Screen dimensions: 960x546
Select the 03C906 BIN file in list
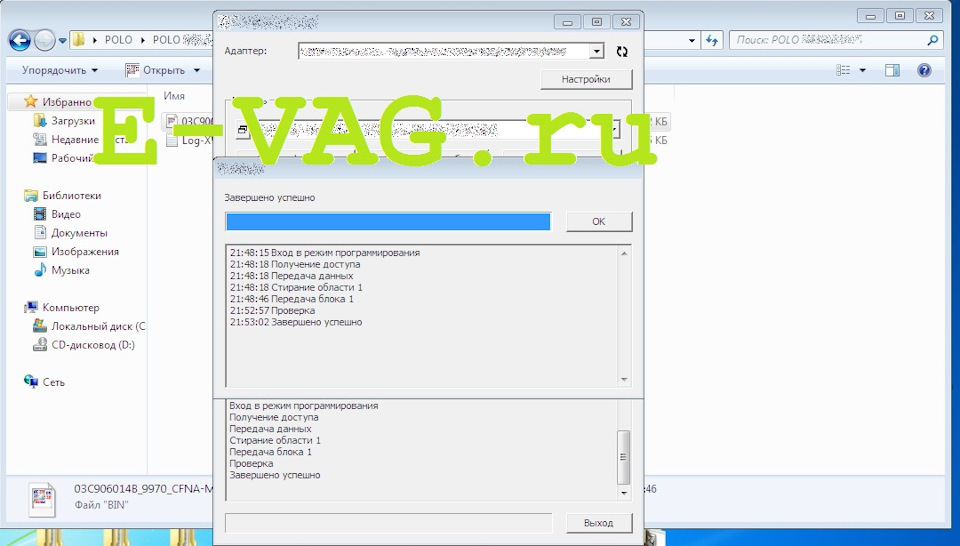click(x=189, y=121)
